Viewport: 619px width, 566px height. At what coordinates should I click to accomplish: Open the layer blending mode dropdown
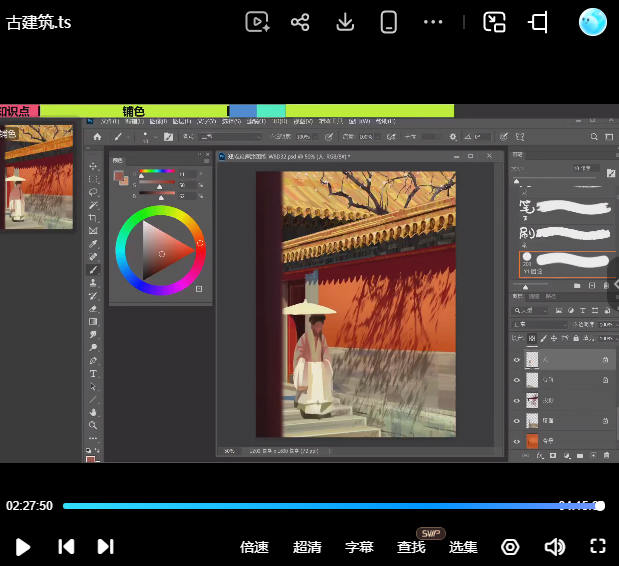click(x=539, y=324)
